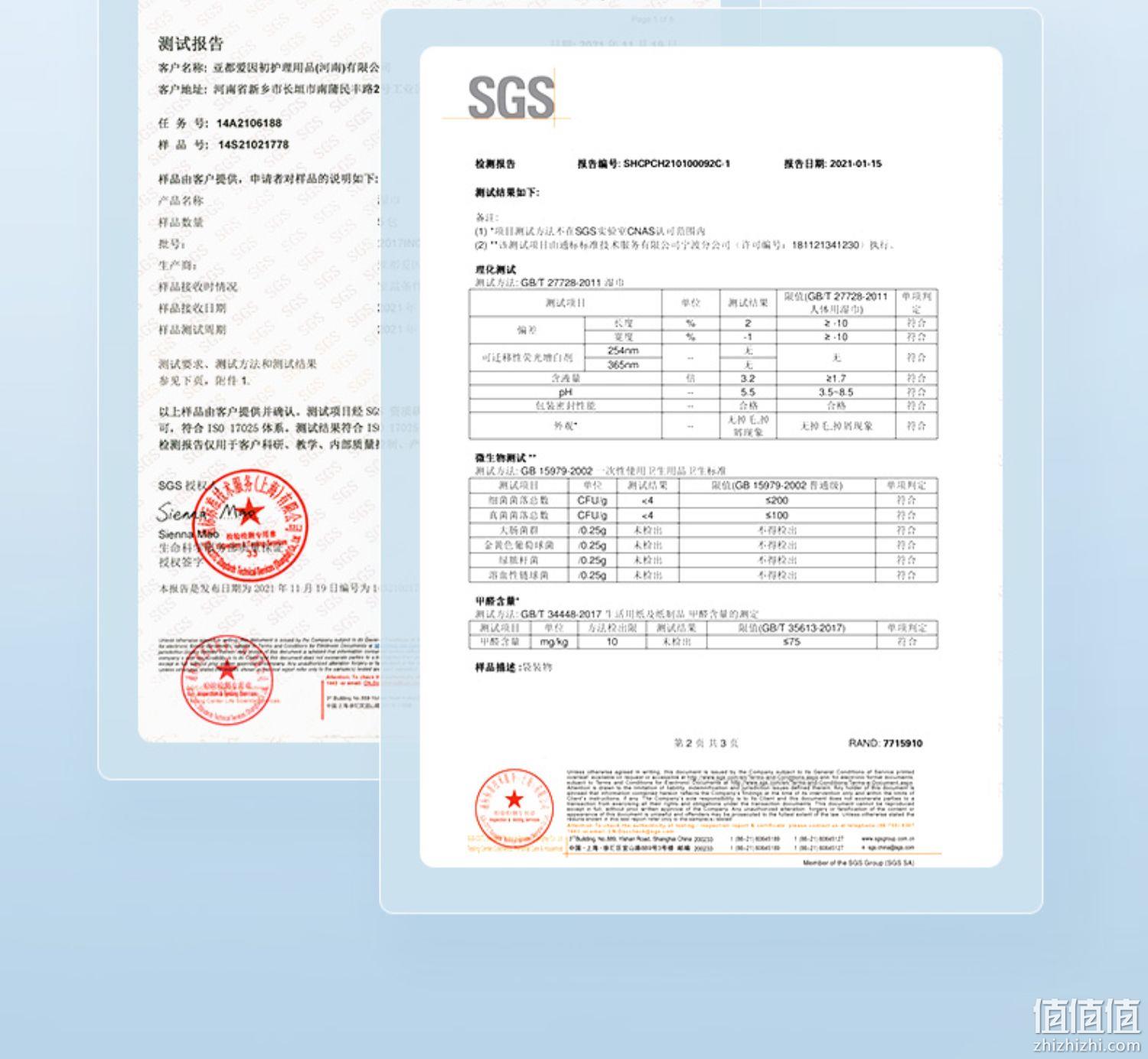This screenshot has width=1148, height=1059.
Task: Click the pH cell in the 理化测试 table
Action: coord(566,392)
